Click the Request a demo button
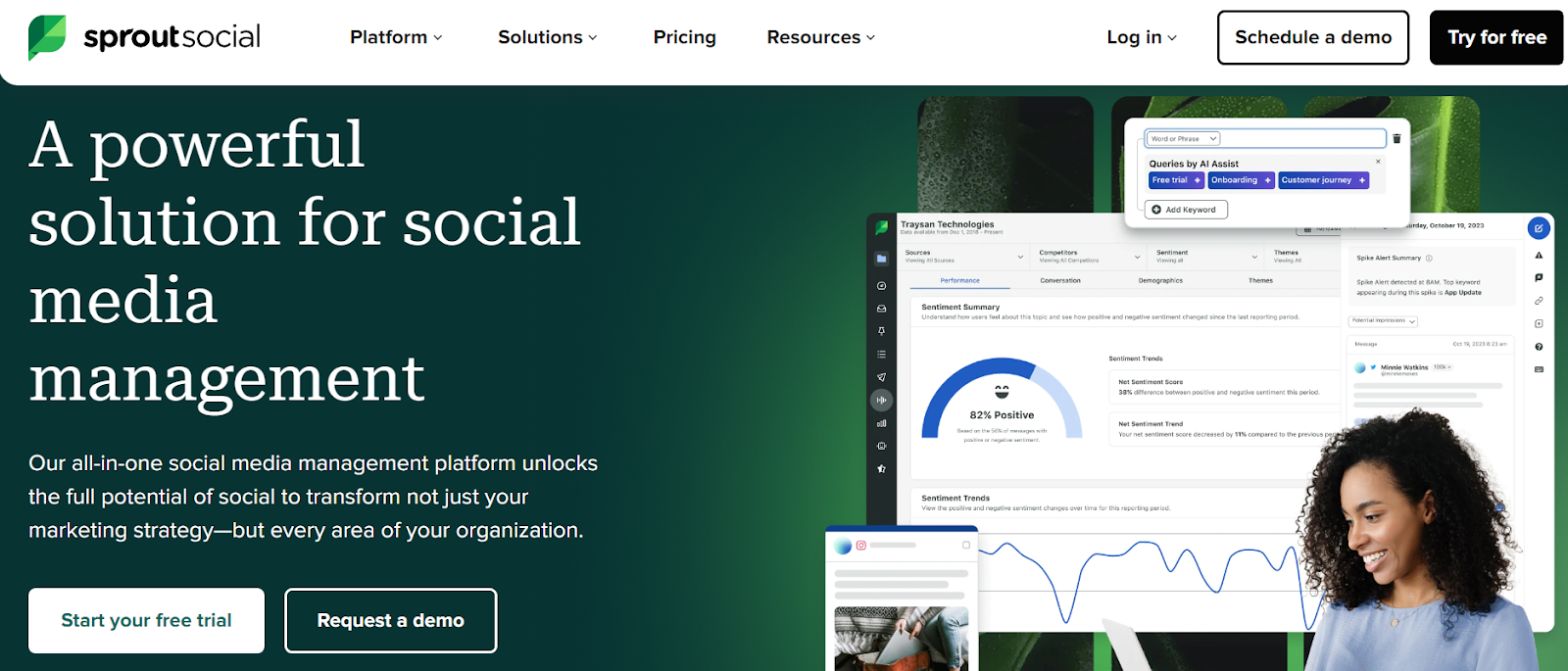Image resolution: width=1568 pixels, height=671 pixels. pyautogui.click(x=391, y=620)
